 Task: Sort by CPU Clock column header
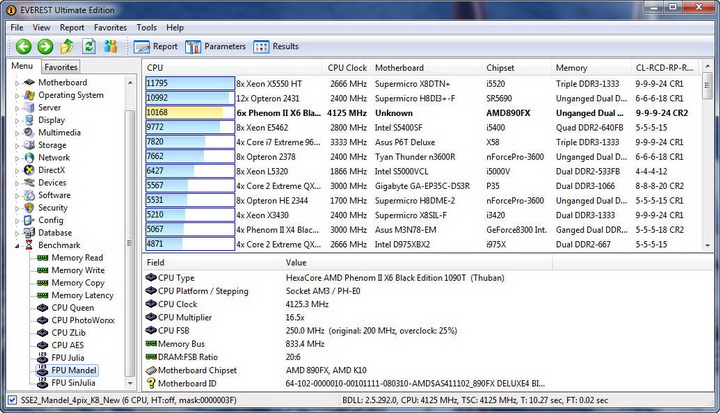(x=347, y=68)
